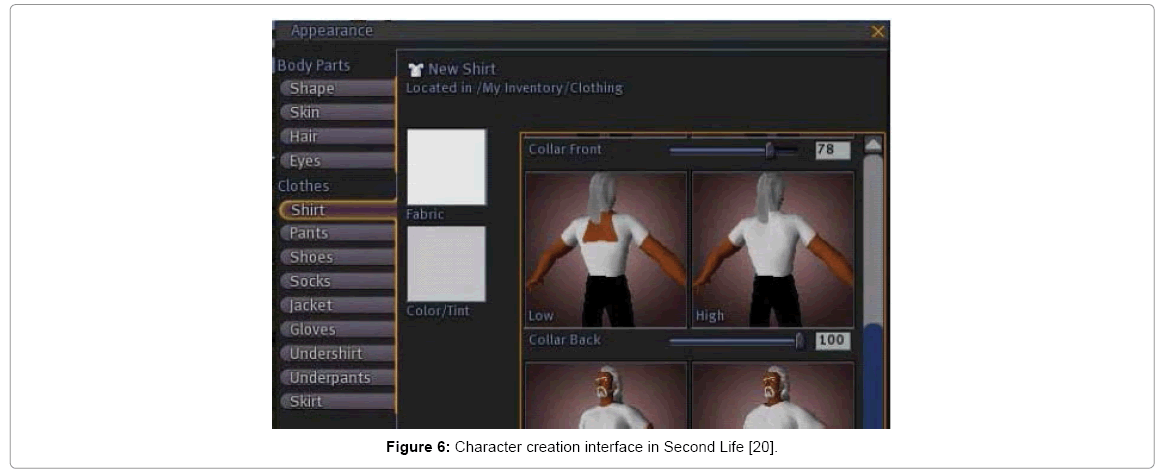The height and width of the screenshot is (473, 1167).
Task: Click the Collar Front slider handle
Action: pyautogui.click(x=769, y=150)
